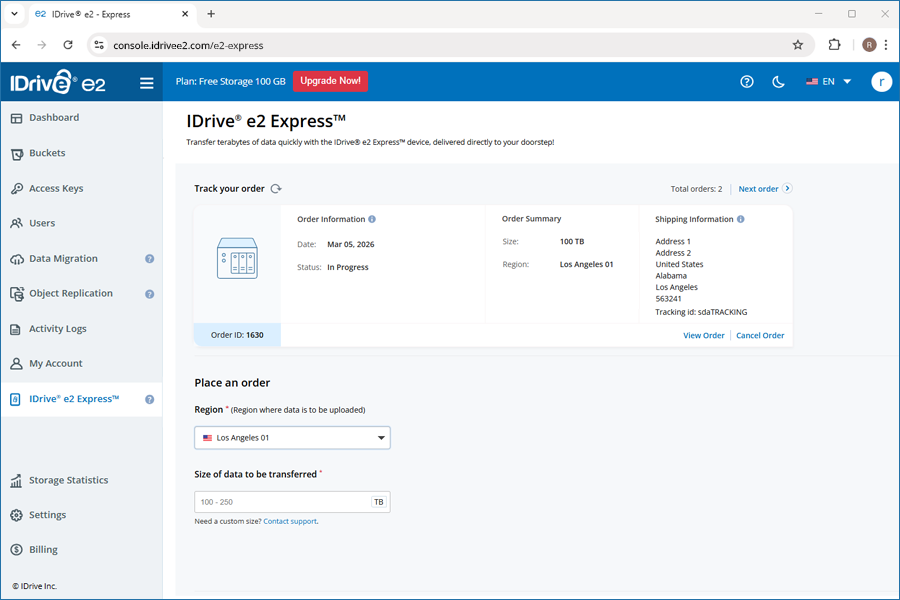This screenshot has width=900, height=600.
Task: Click Cancel Order link
Action: [x=760, y=335]
